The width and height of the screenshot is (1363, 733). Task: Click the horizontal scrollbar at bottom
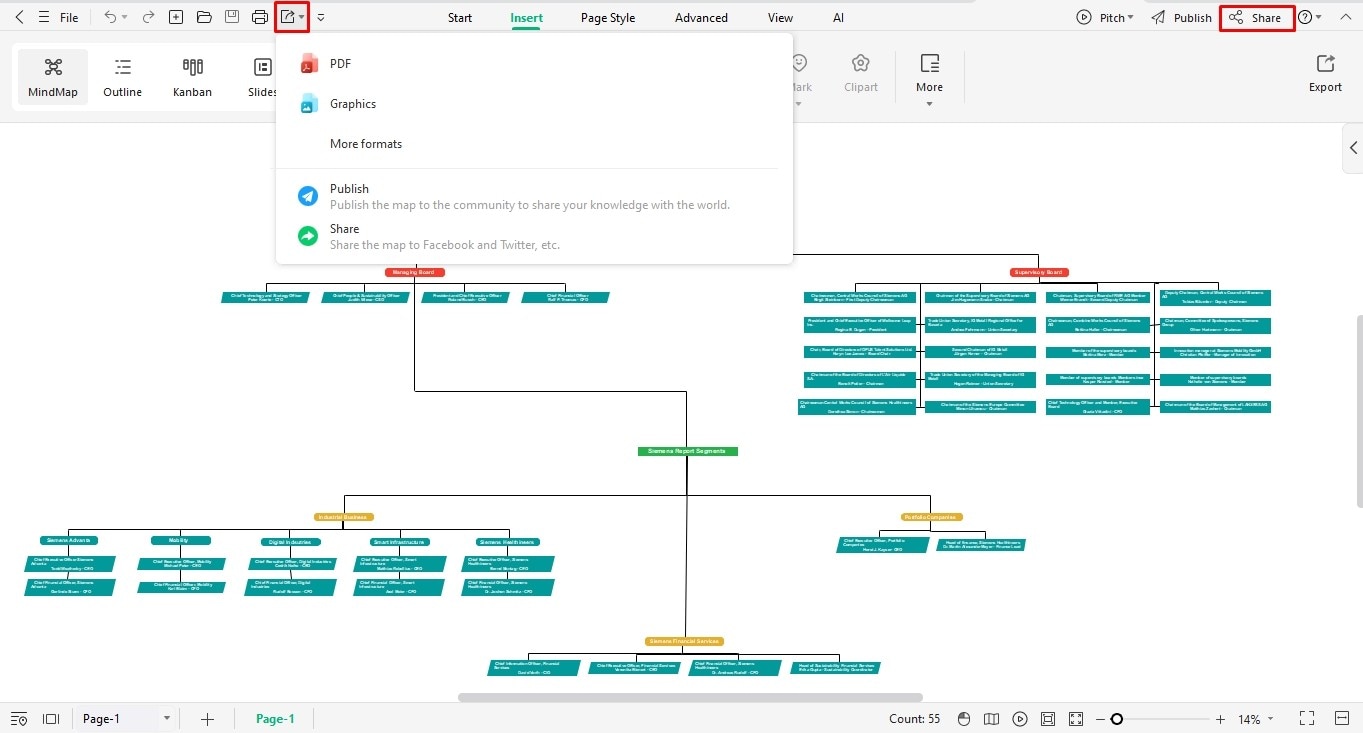(690, 697)
